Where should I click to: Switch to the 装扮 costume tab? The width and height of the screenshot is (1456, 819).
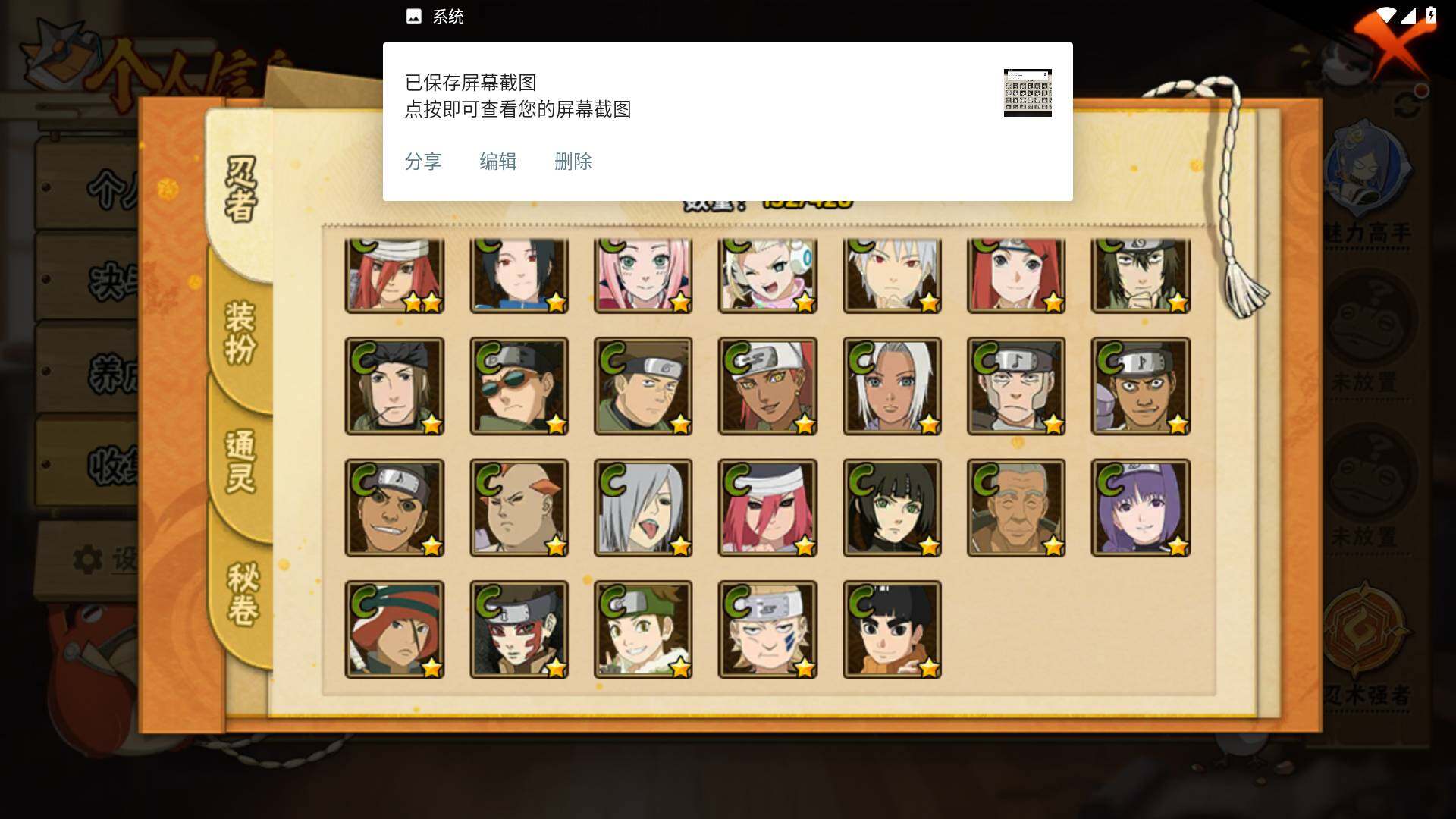pos(241,332)
